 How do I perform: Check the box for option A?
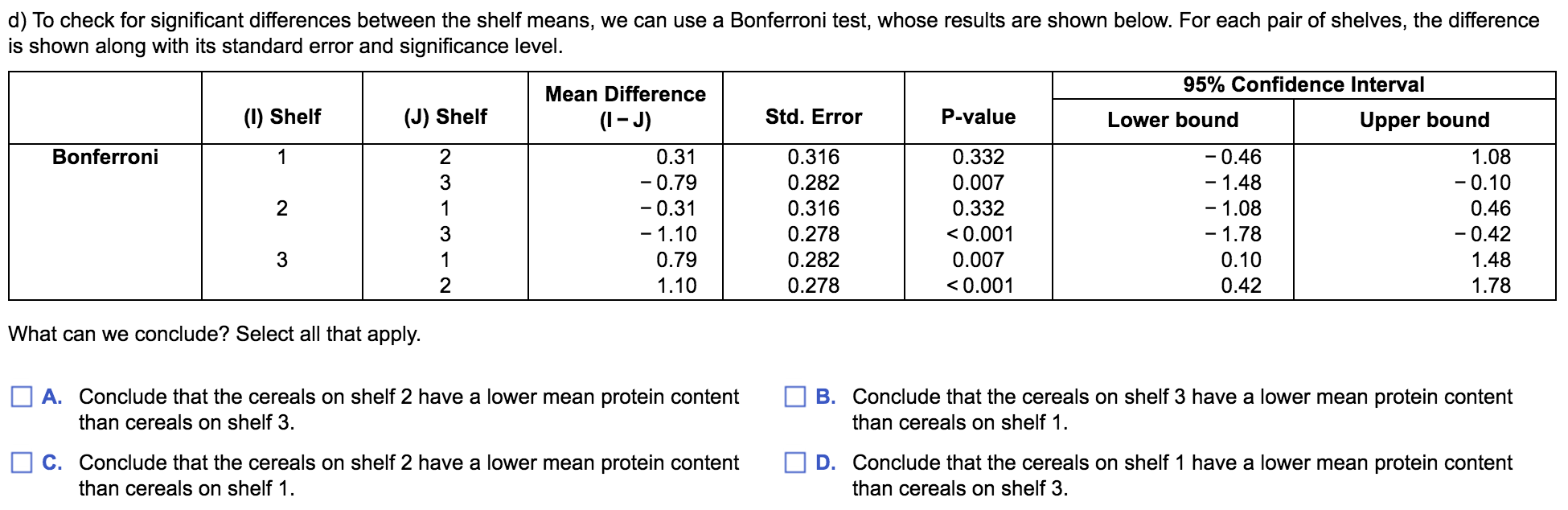[x=22, y=397]
